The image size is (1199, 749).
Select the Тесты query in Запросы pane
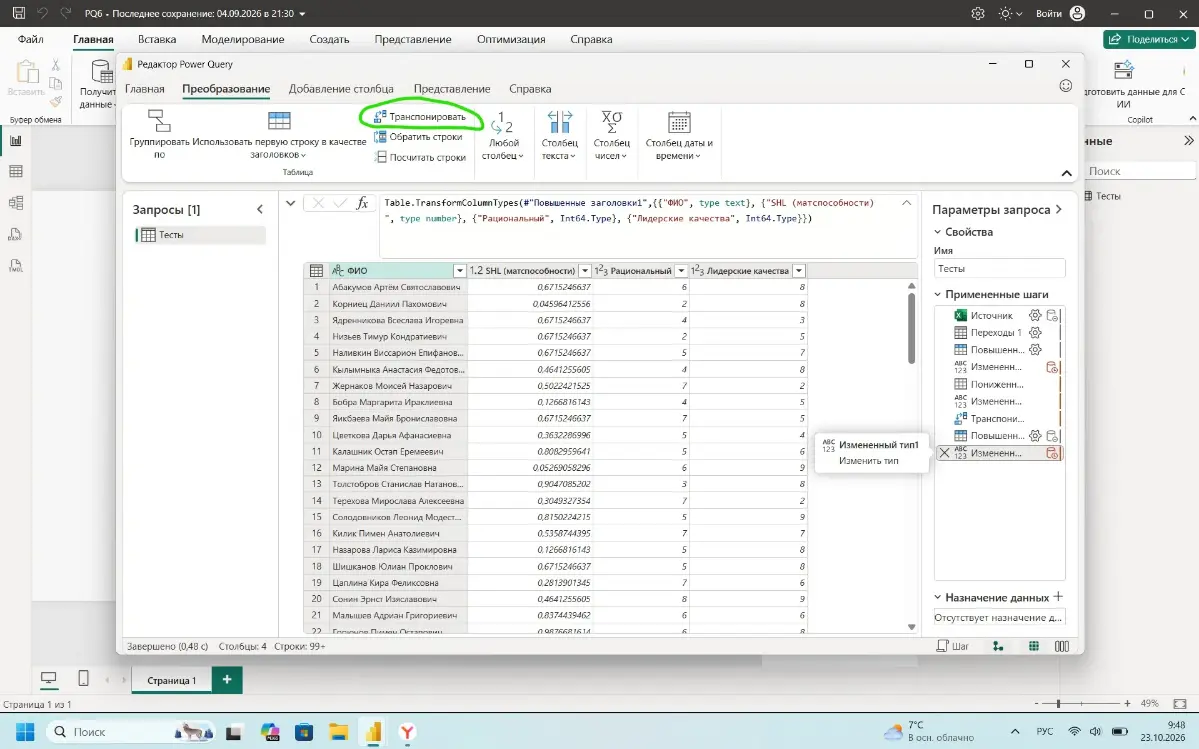tap(200, 235)
